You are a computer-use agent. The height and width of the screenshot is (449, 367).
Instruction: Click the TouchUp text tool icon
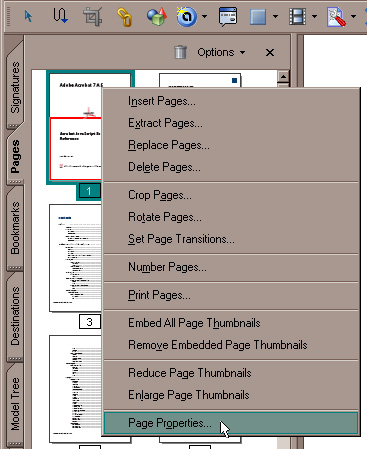coord(336,17)
